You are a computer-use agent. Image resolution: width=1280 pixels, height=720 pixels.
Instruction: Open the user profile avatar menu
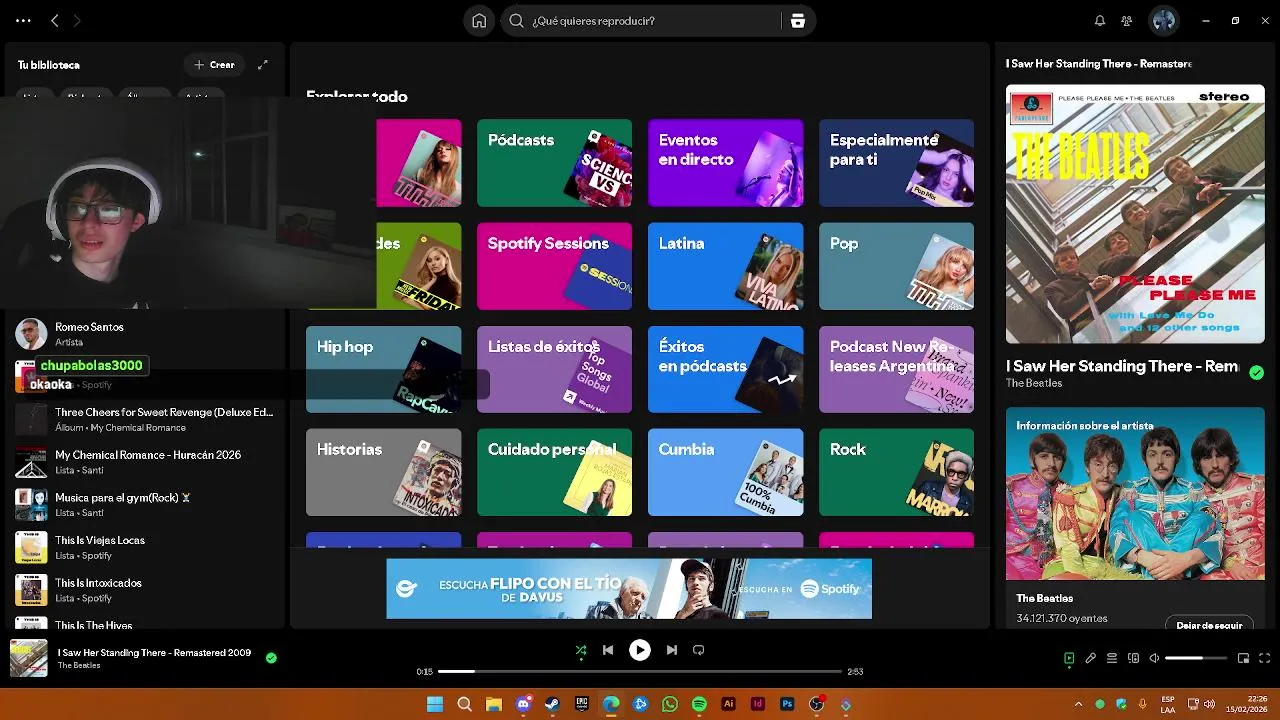pos(1163,20)
